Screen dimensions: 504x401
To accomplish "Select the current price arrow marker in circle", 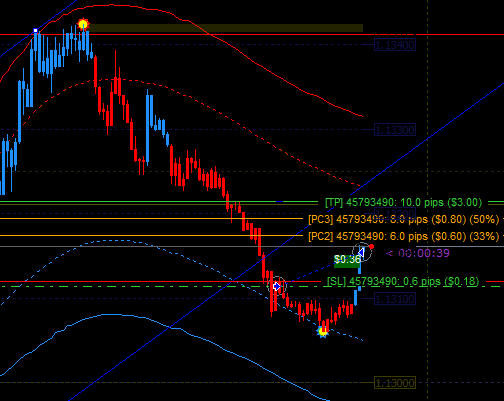I will click(361, 252).
